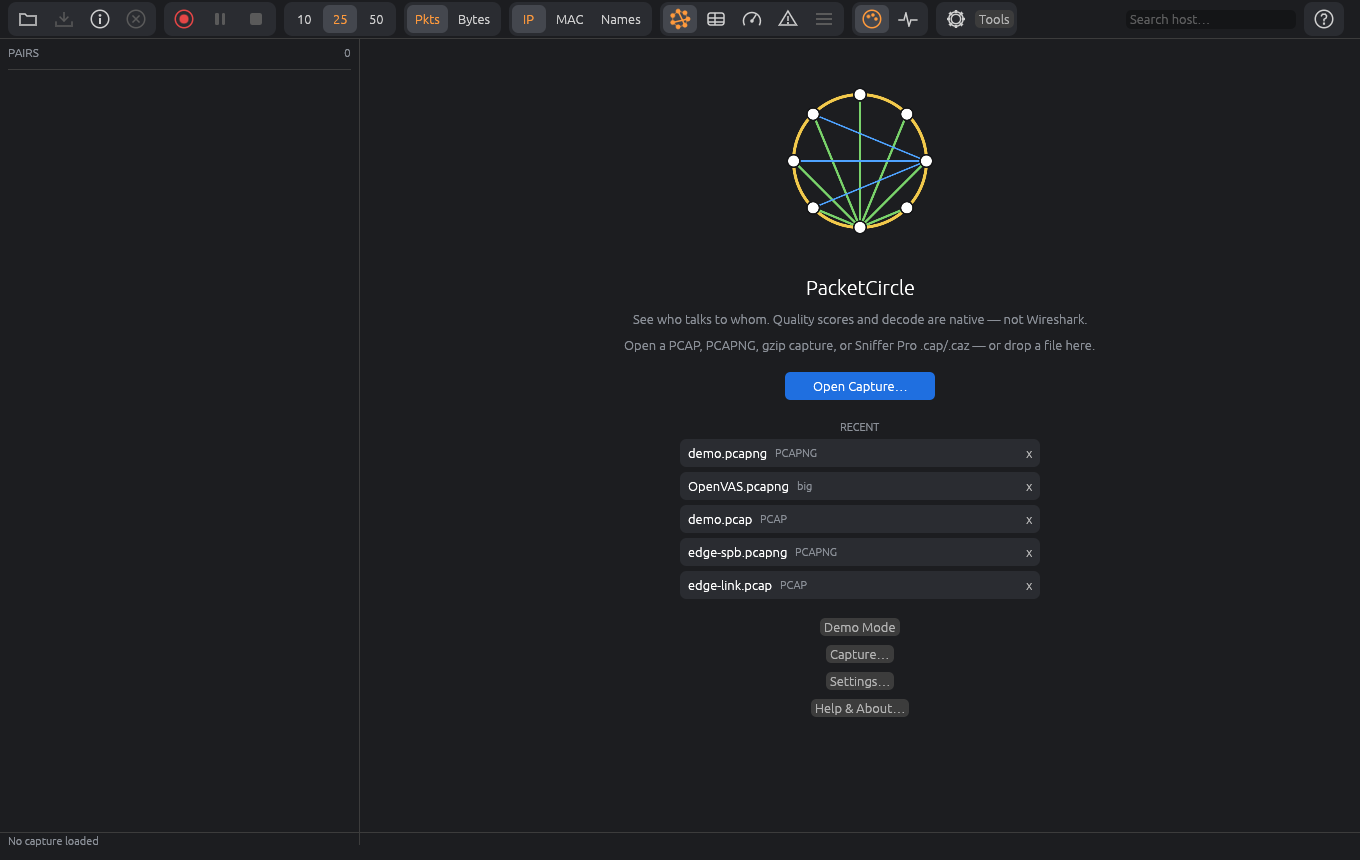Viewport: 1360px width, 860px height.
Task: Open help question mark icon
Action: pyautogui.click(x=1324, y=19)
